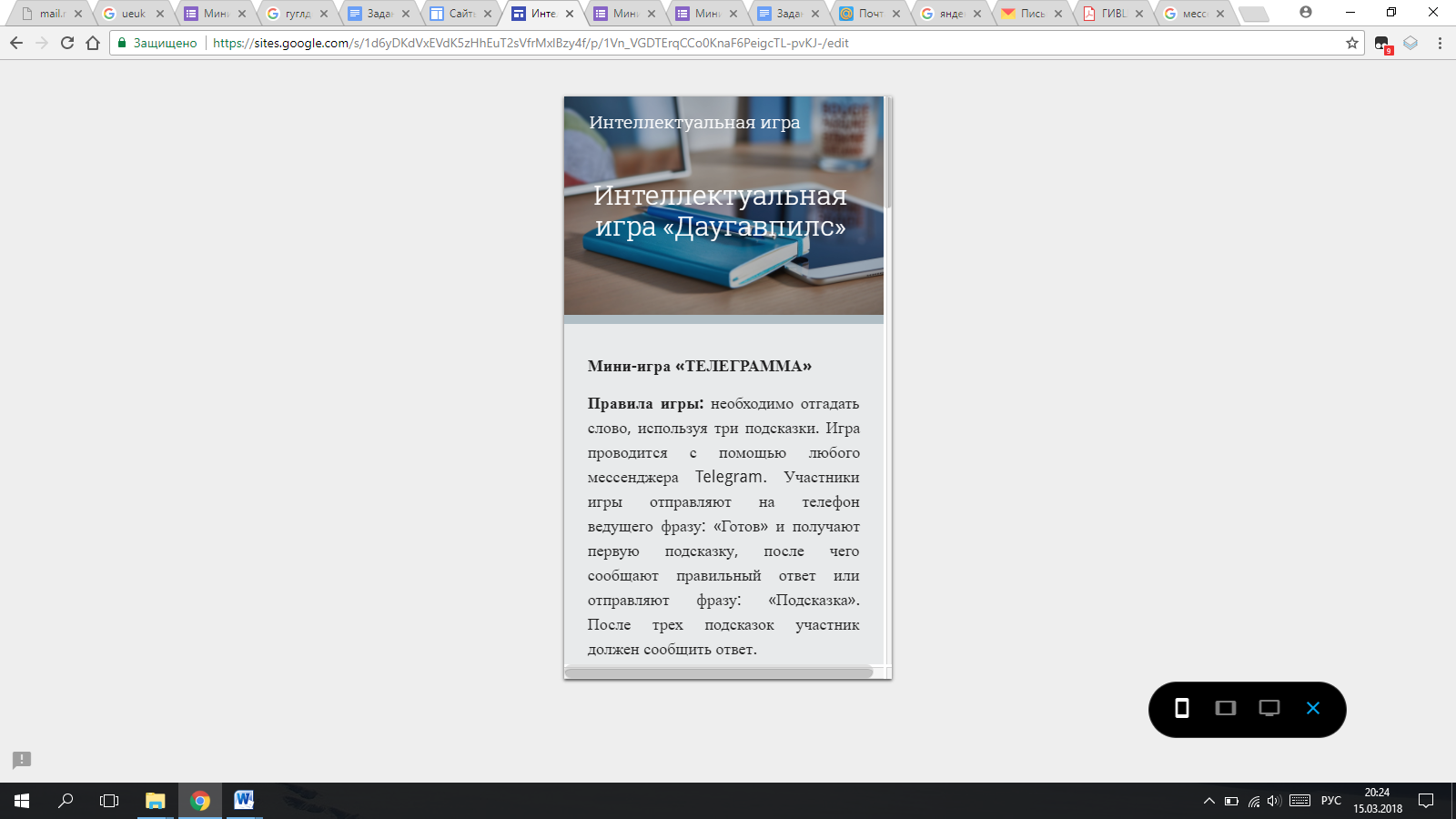Click the battery tray icon

pos(1231,801)
